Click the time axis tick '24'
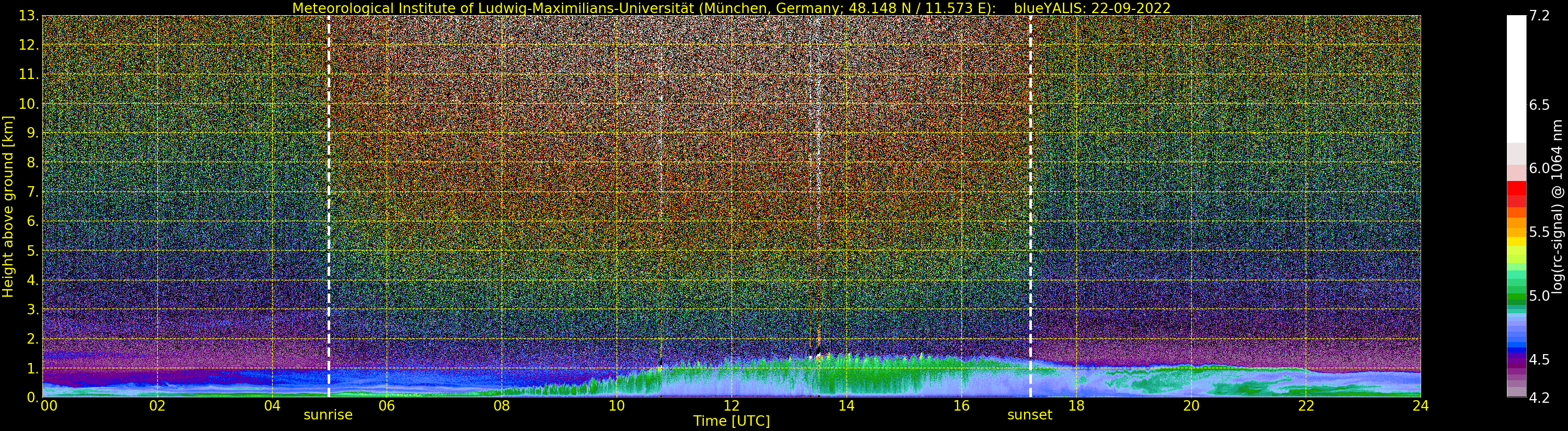1568x431 pixels. (x=1421, y=405)
